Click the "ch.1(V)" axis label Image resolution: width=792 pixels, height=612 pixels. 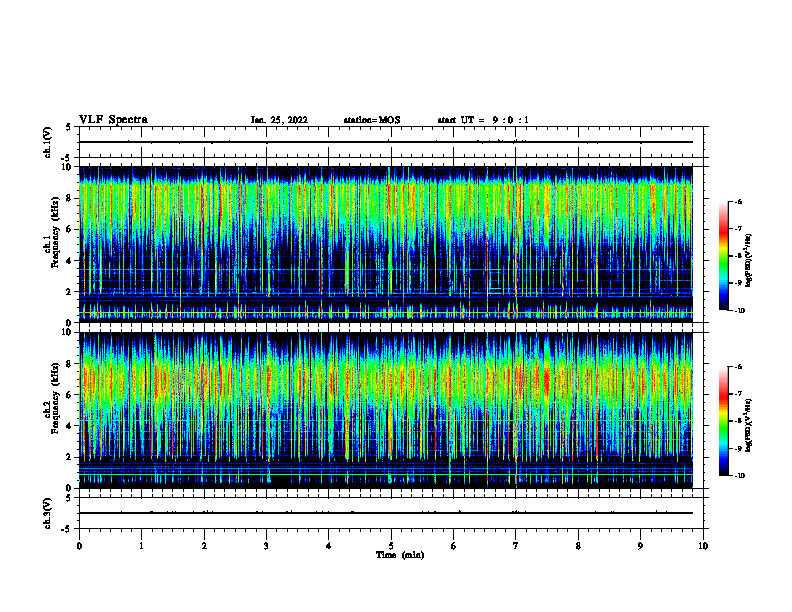[48, 142]
